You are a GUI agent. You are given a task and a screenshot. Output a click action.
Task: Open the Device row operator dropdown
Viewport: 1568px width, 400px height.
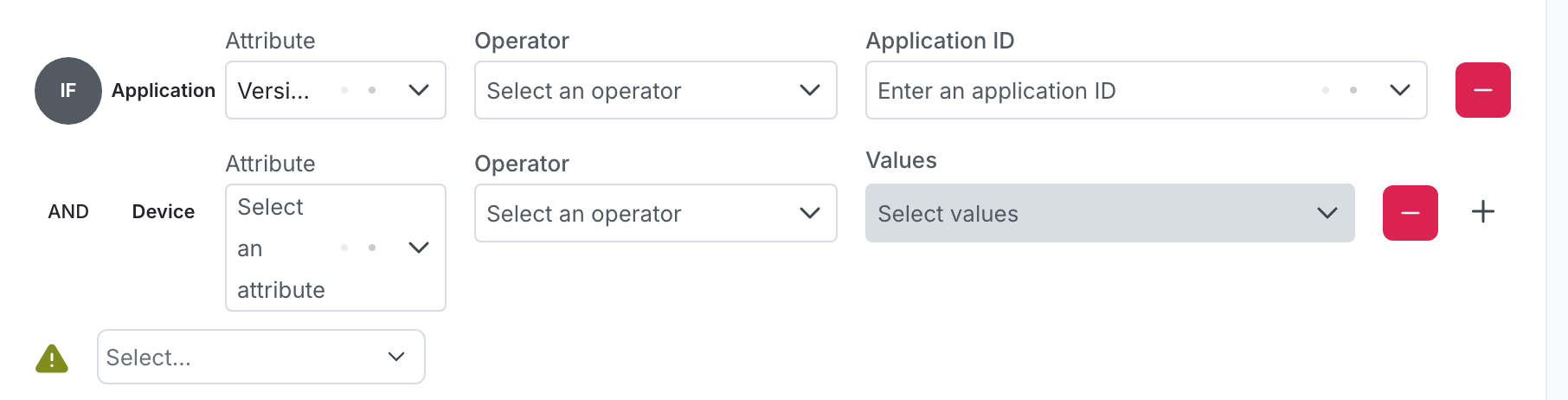click(640, 213)
